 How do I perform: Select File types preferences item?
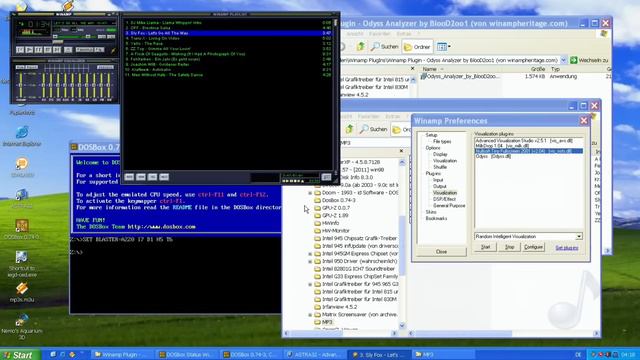click(x=442, y=141)
